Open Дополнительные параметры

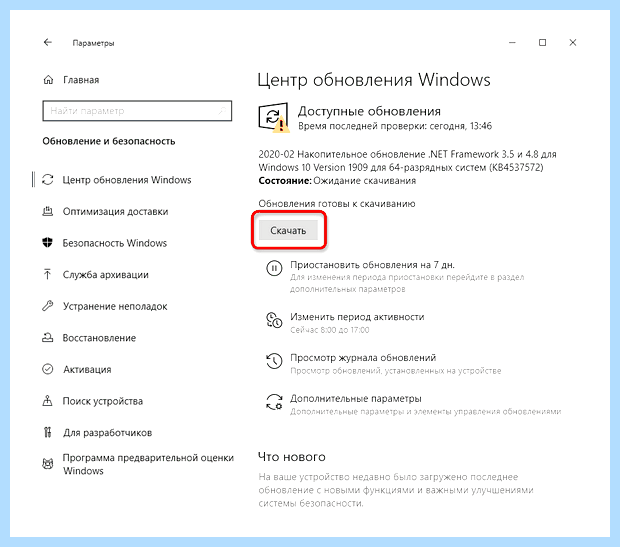click(x=356, y=398)
